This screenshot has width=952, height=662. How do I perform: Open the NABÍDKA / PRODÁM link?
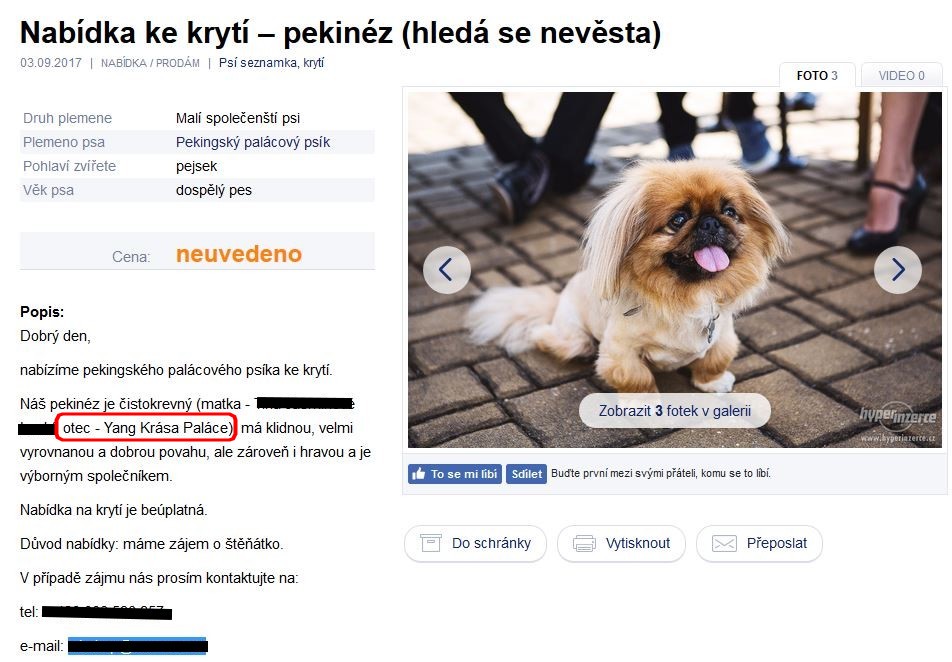pyautogui.click(x=150, y=63)
